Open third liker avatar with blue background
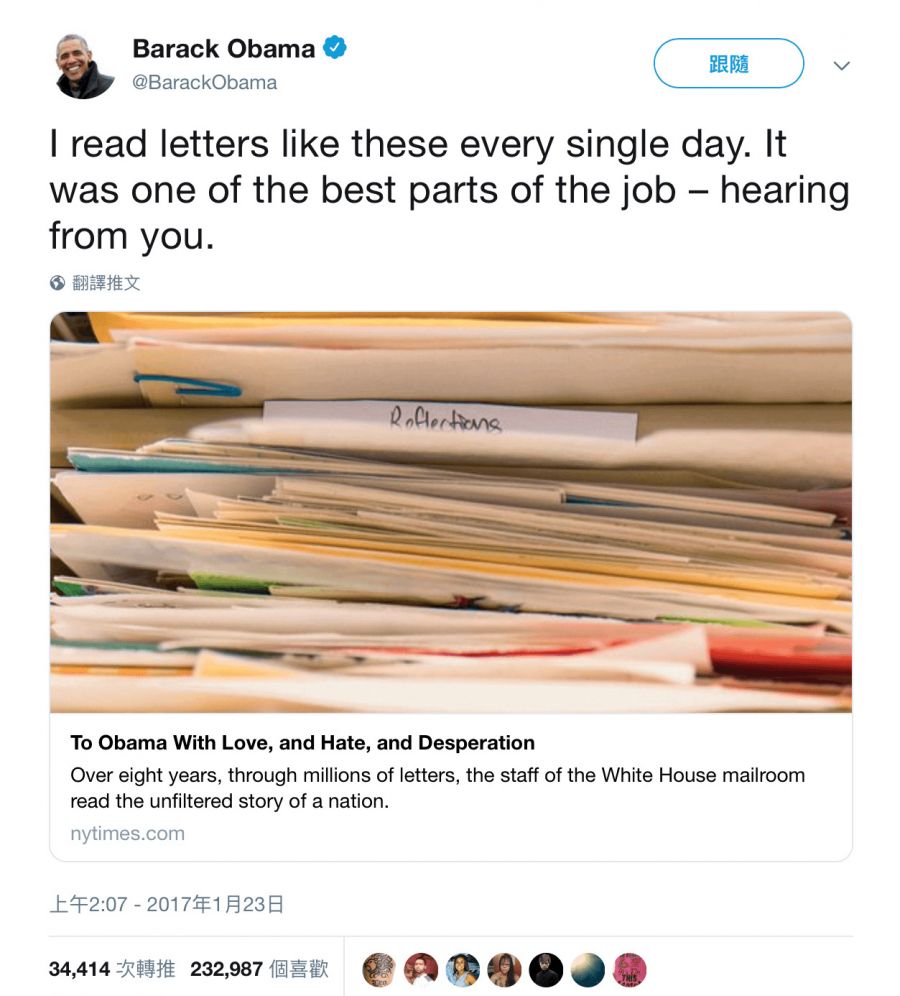The width and height of the screenshot is (900, 996). click(x=462, y=970)
